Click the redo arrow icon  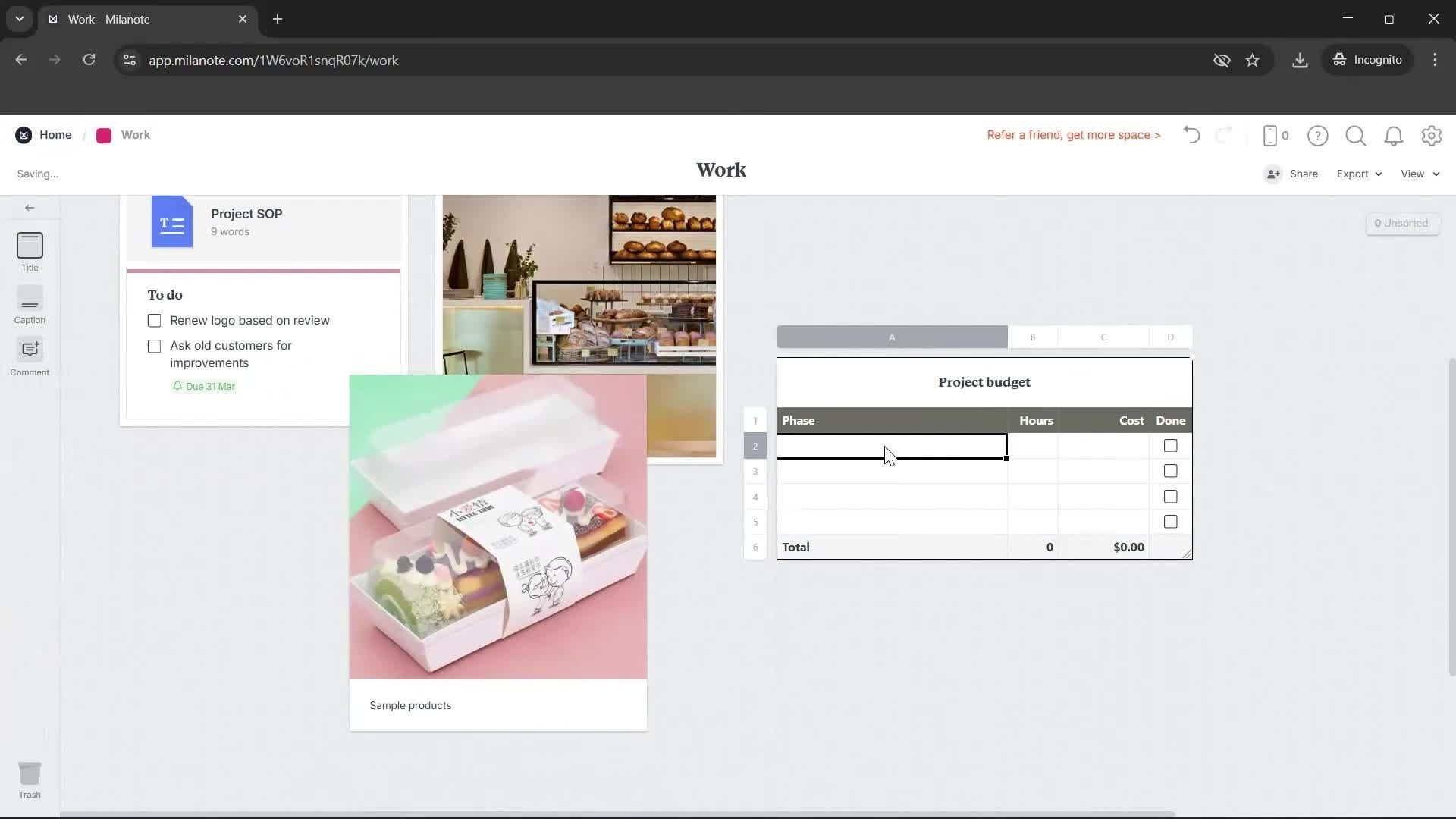(1225, 135)
